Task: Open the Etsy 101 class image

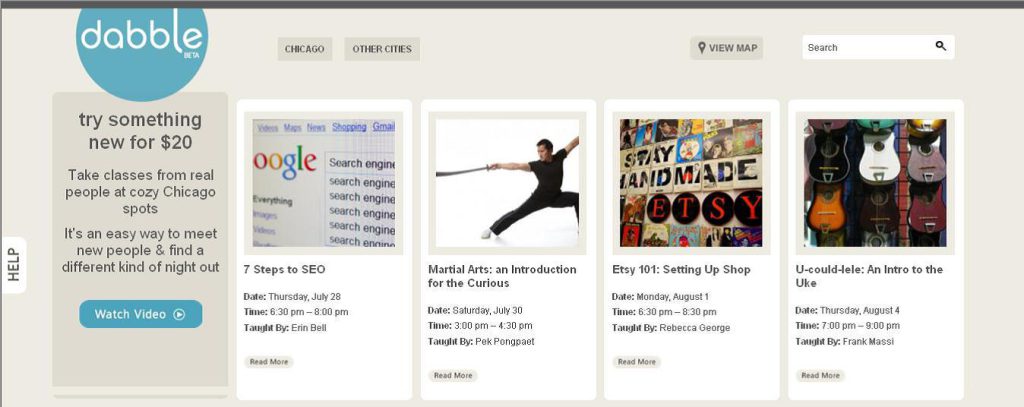Action: click(x=691, y=183)
